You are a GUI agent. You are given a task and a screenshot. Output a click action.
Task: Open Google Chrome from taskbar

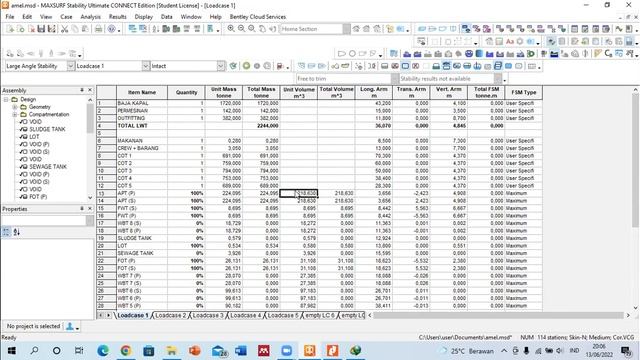126,351
